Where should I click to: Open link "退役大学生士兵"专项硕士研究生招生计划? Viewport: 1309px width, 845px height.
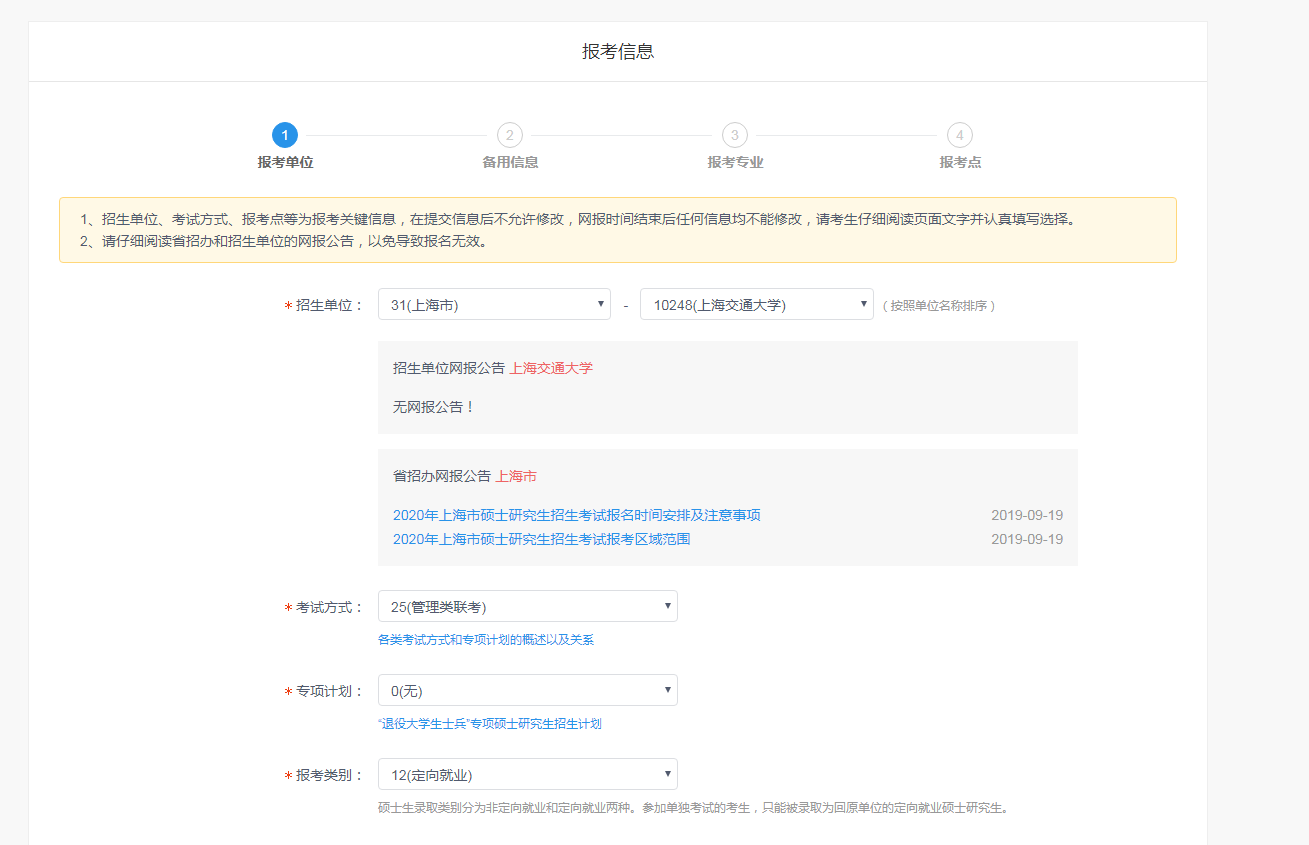pyautogui.click(x=490, y=724)
